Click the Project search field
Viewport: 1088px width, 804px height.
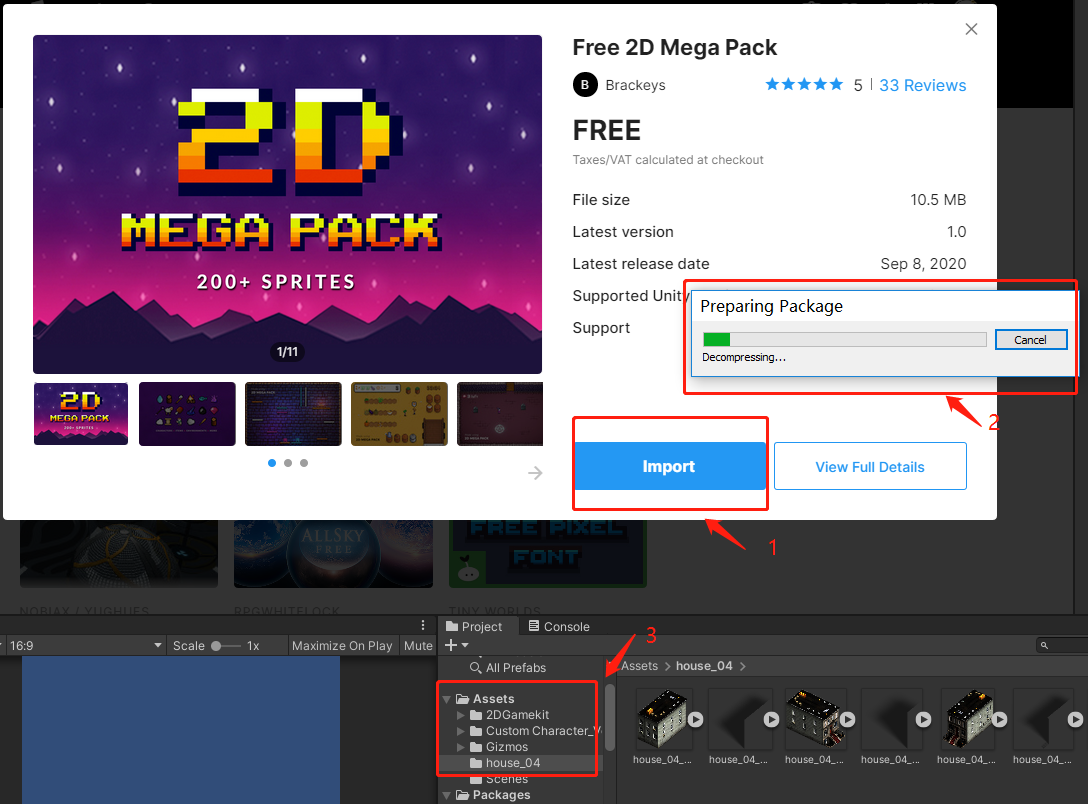(1062, 645)
